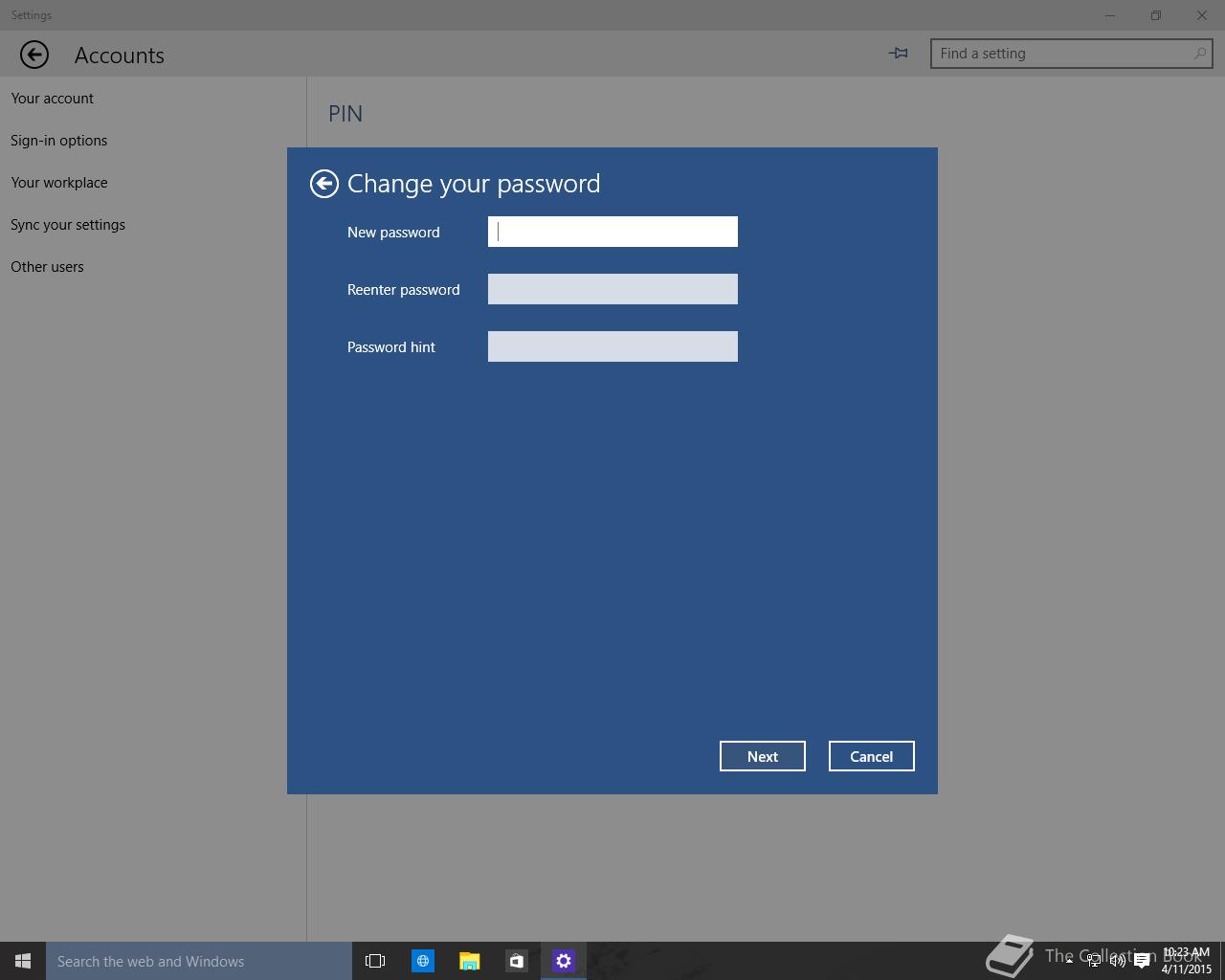The height and width of the screenshot is (980, 1225).
Task: Minimize the Settings window
Action: [1110, 15]
